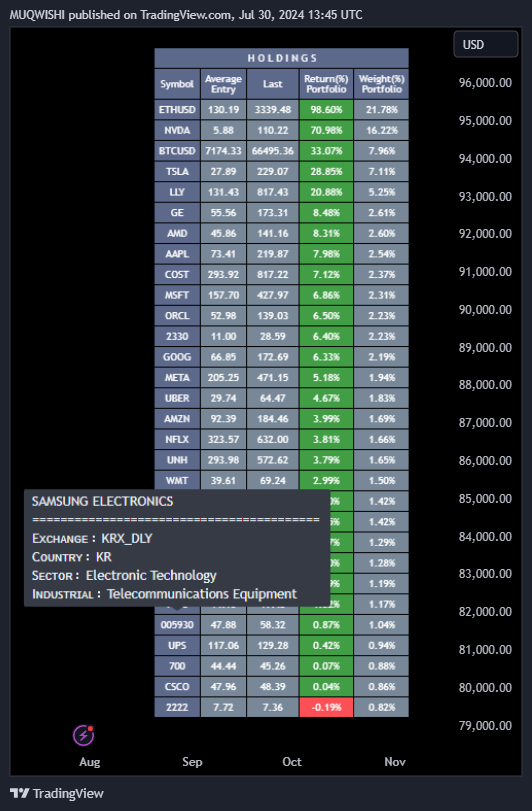The image size is (532, 811).
Task: Click the TradingView logo icon
Action: pyautogui.click(x=20, y=793)
